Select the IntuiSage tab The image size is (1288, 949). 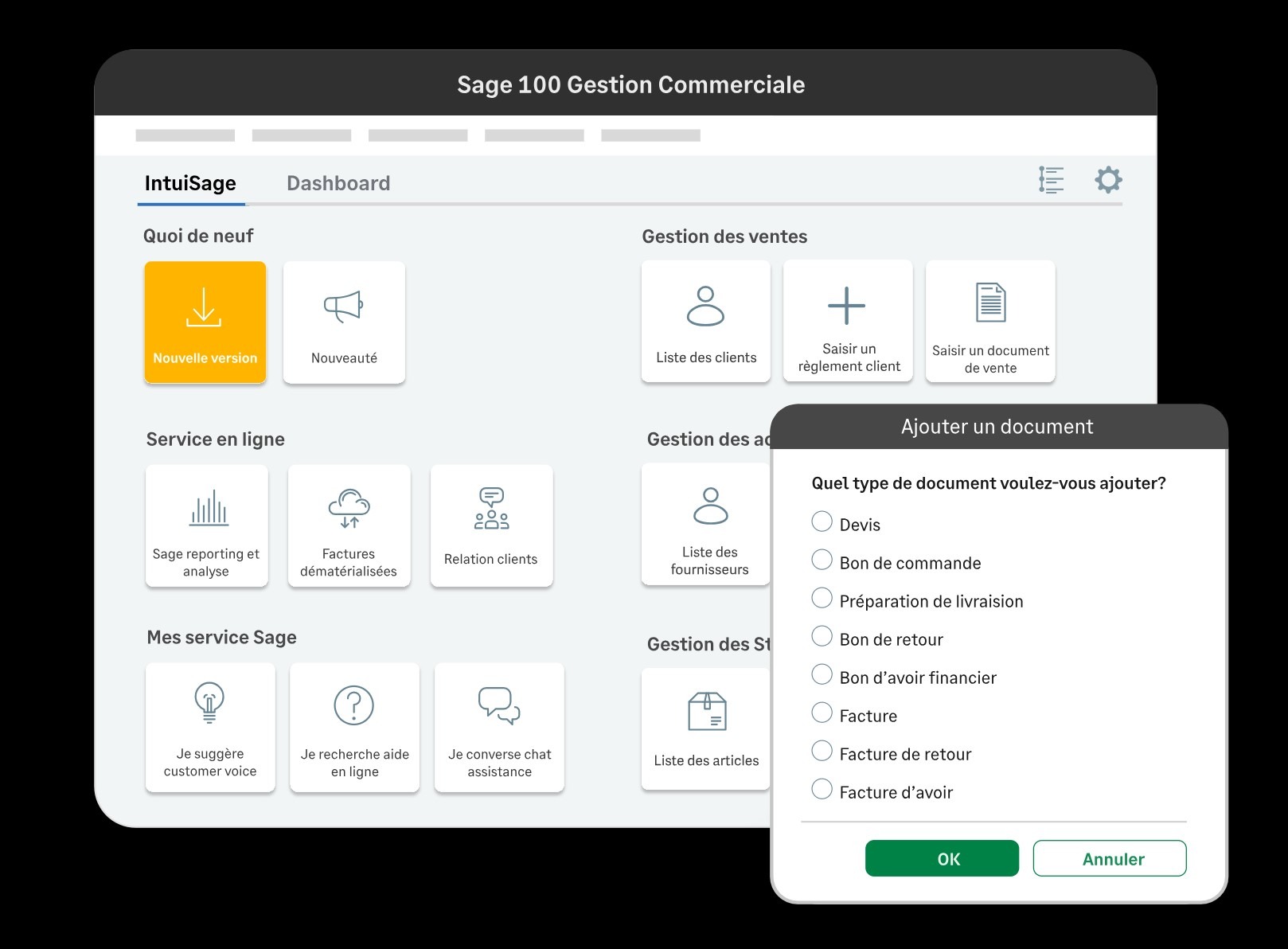[x=190, y=184]
